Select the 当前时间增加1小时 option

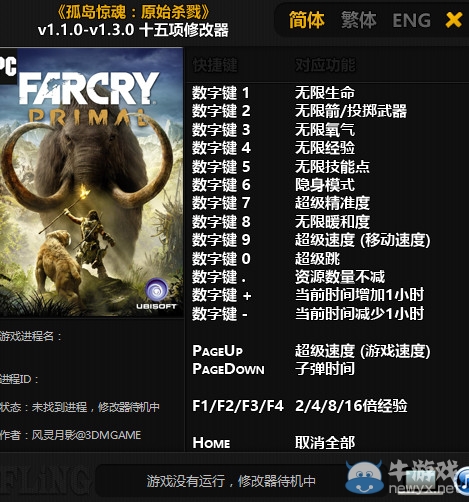tap(359, 295)
